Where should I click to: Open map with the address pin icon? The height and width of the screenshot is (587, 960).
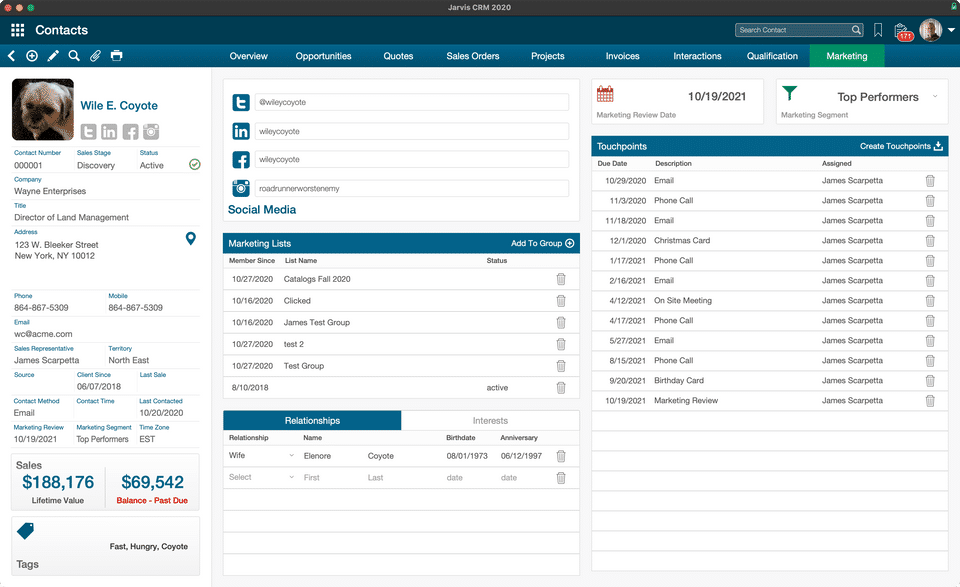[x=191, y=239]
